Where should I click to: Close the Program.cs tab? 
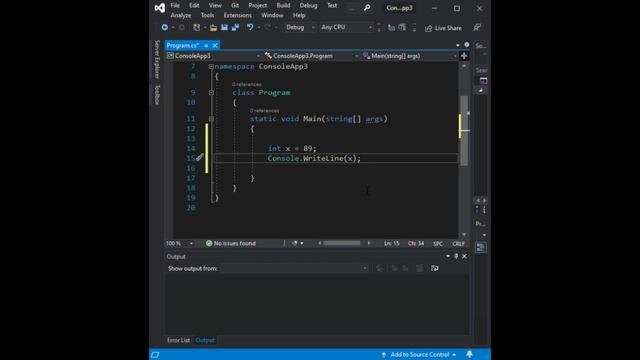215,45
